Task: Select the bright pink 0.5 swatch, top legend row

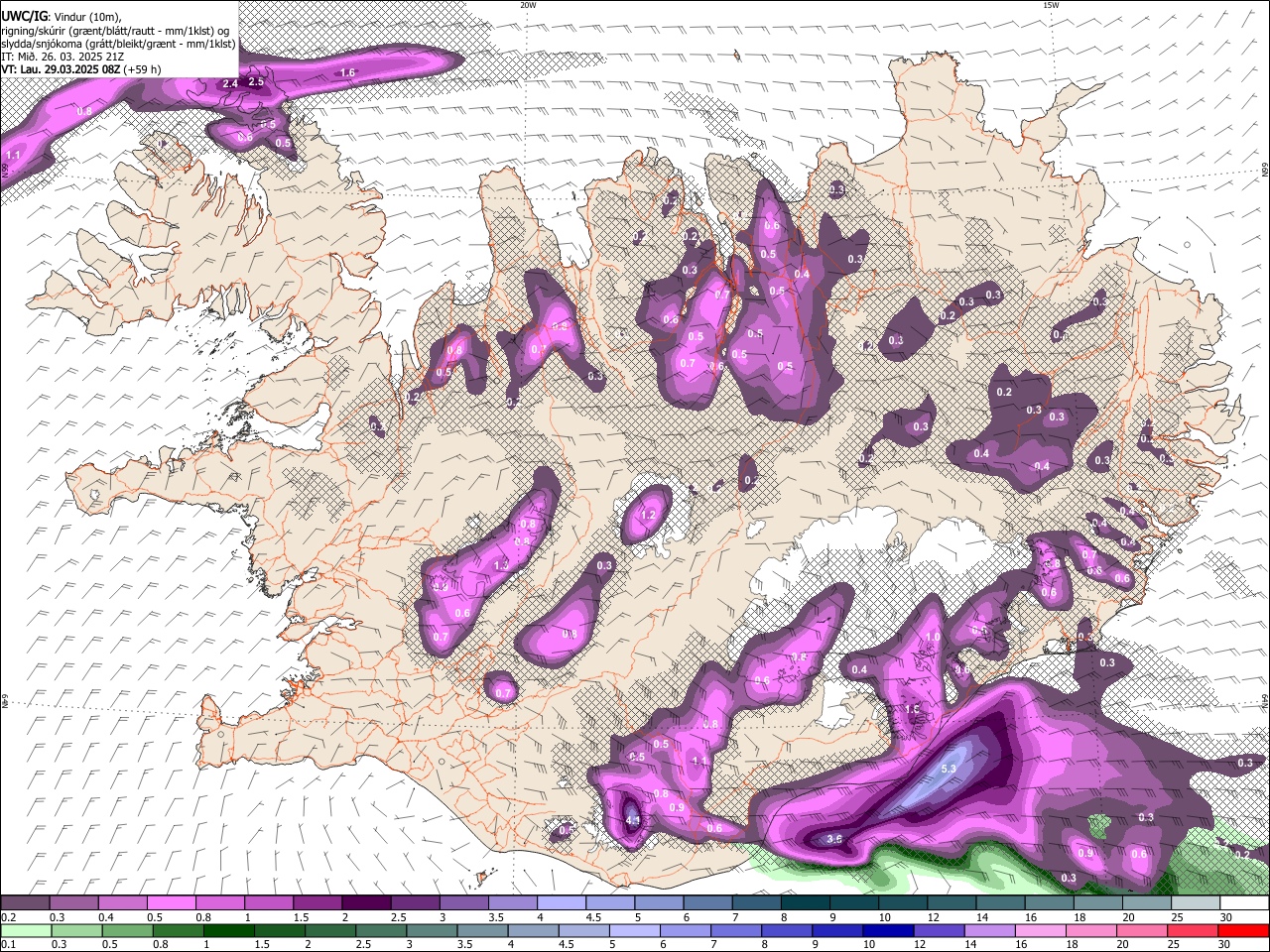Action: 171,903
